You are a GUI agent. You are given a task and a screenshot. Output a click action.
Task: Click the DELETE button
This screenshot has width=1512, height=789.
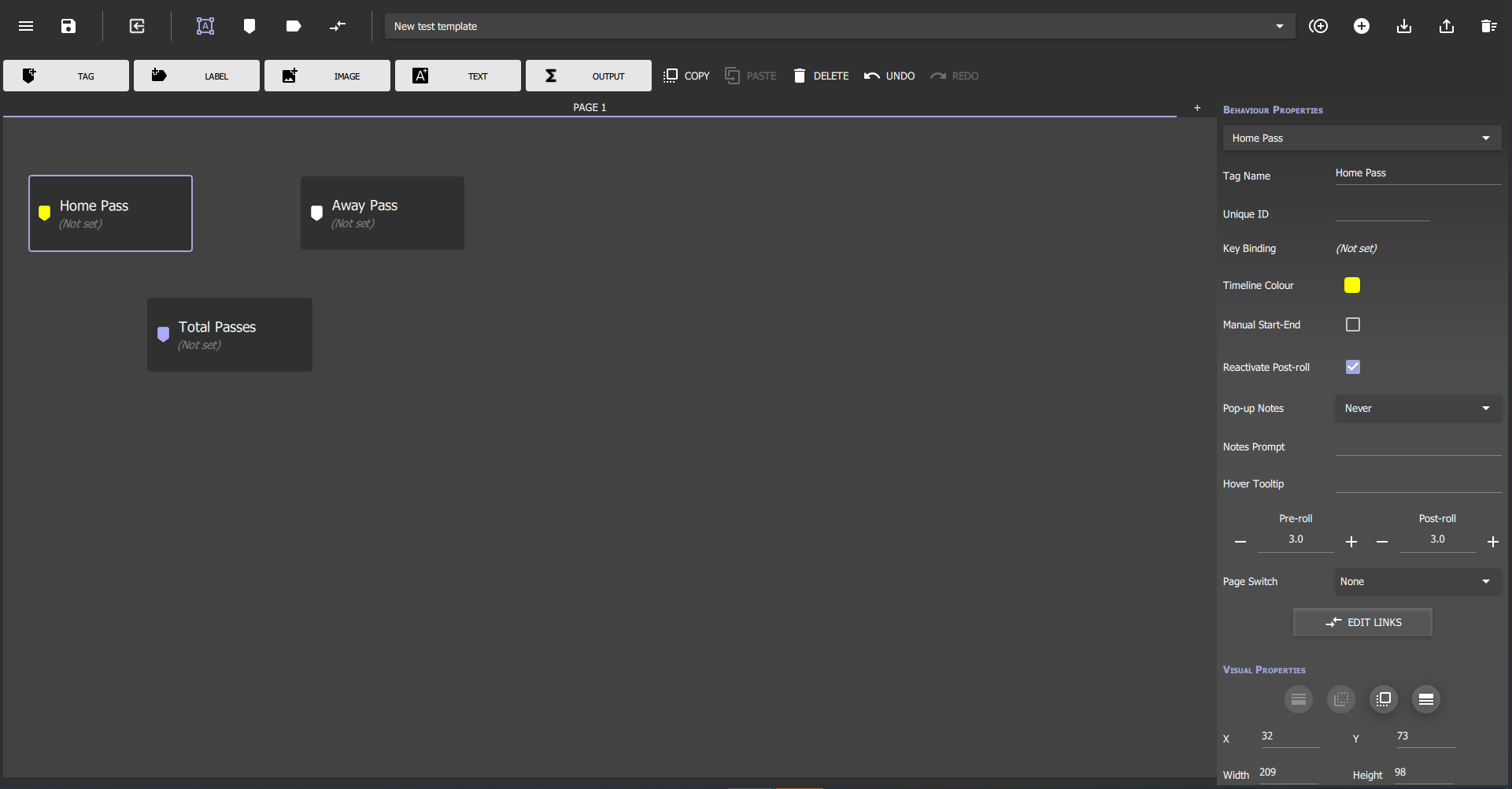point(821,76)
